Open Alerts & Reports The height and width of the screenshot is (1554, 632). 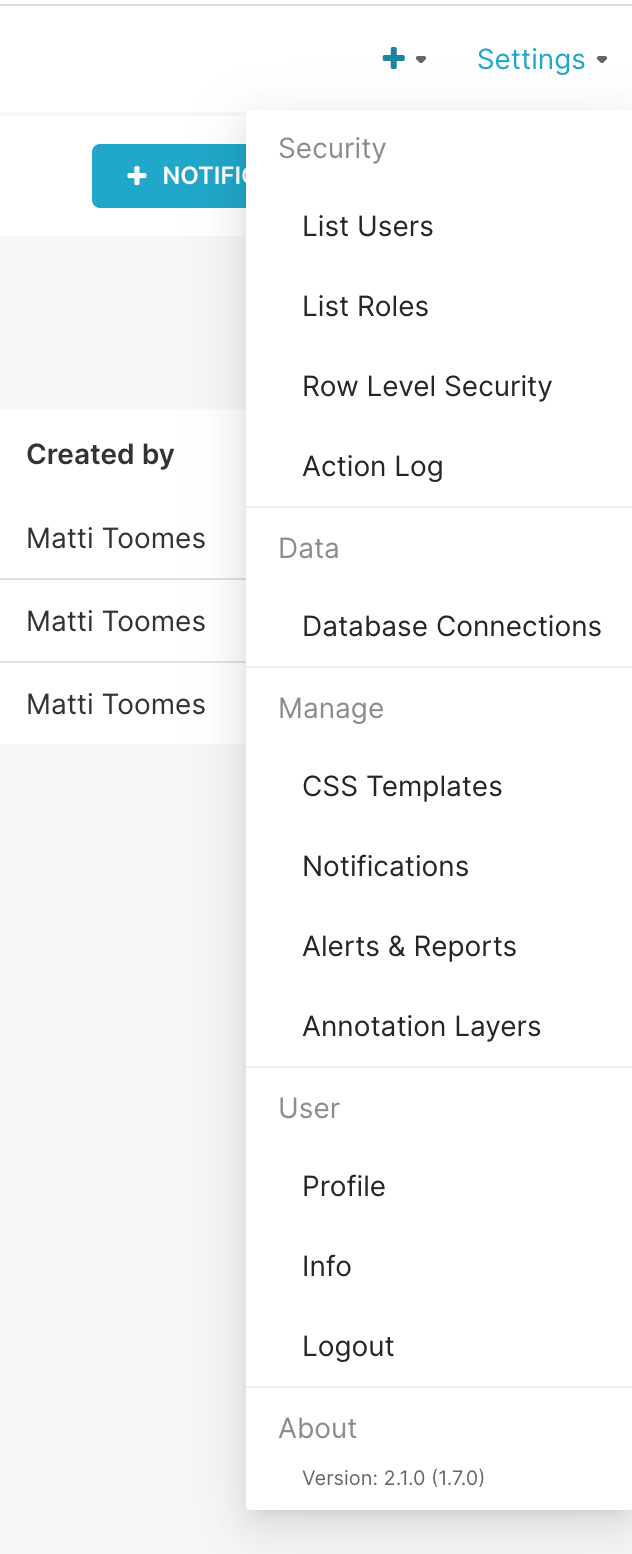point(409,946)
